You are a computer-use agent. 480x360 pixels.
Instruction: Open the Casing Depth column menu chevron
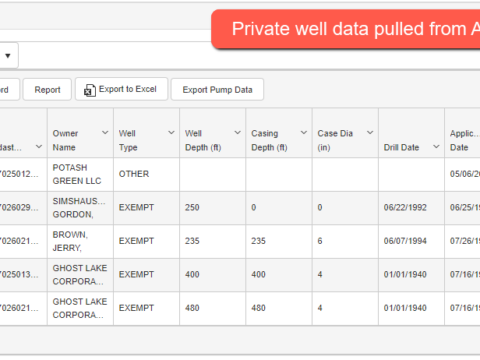[304, 133]
